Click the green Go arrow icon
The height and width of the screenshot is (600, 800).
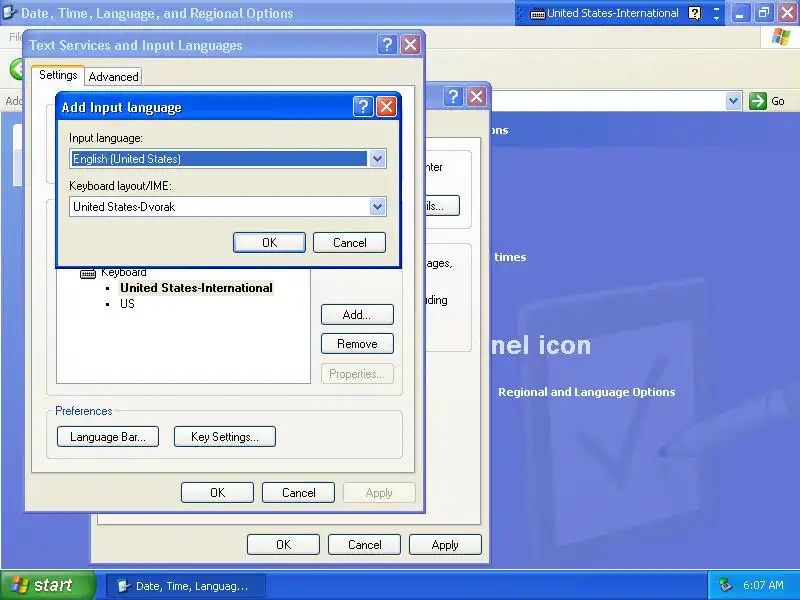point(758,101)
